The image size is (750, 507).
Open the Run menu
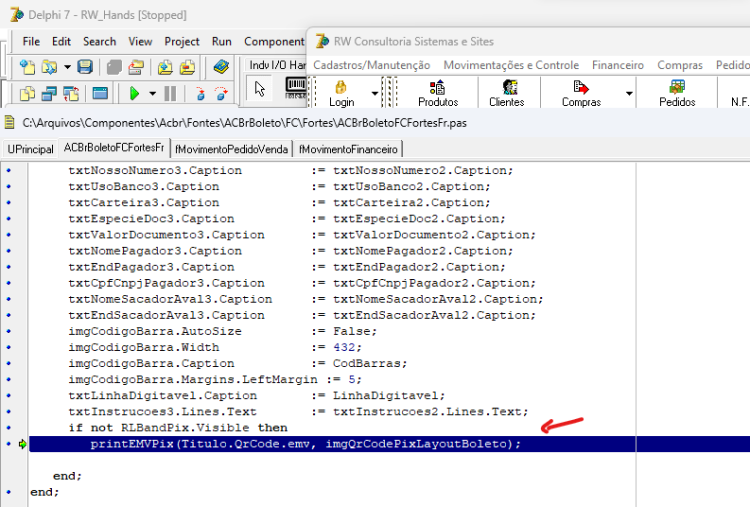coord(221,42)
